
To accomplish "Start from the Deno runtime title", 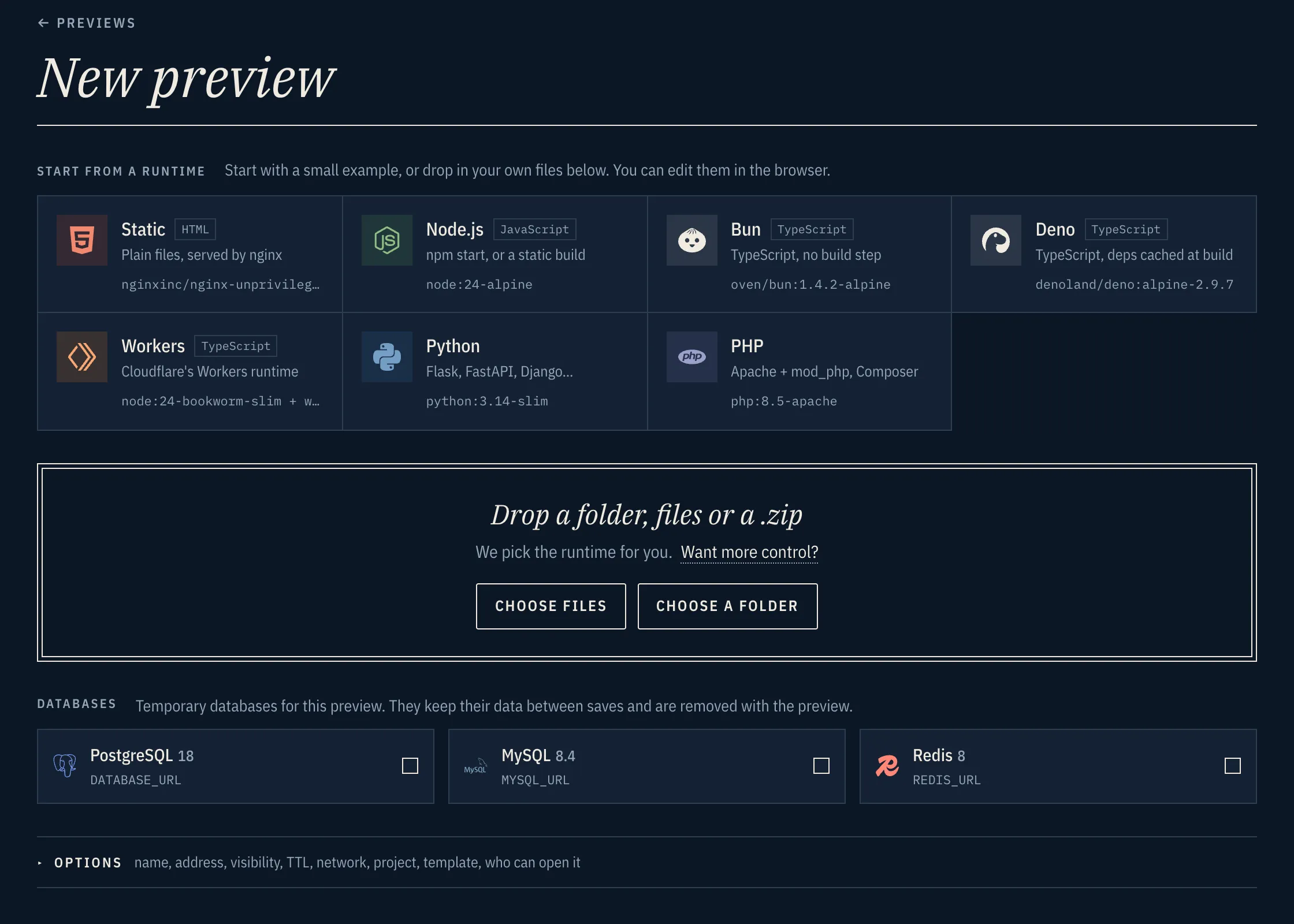I will pos(1055,229).
